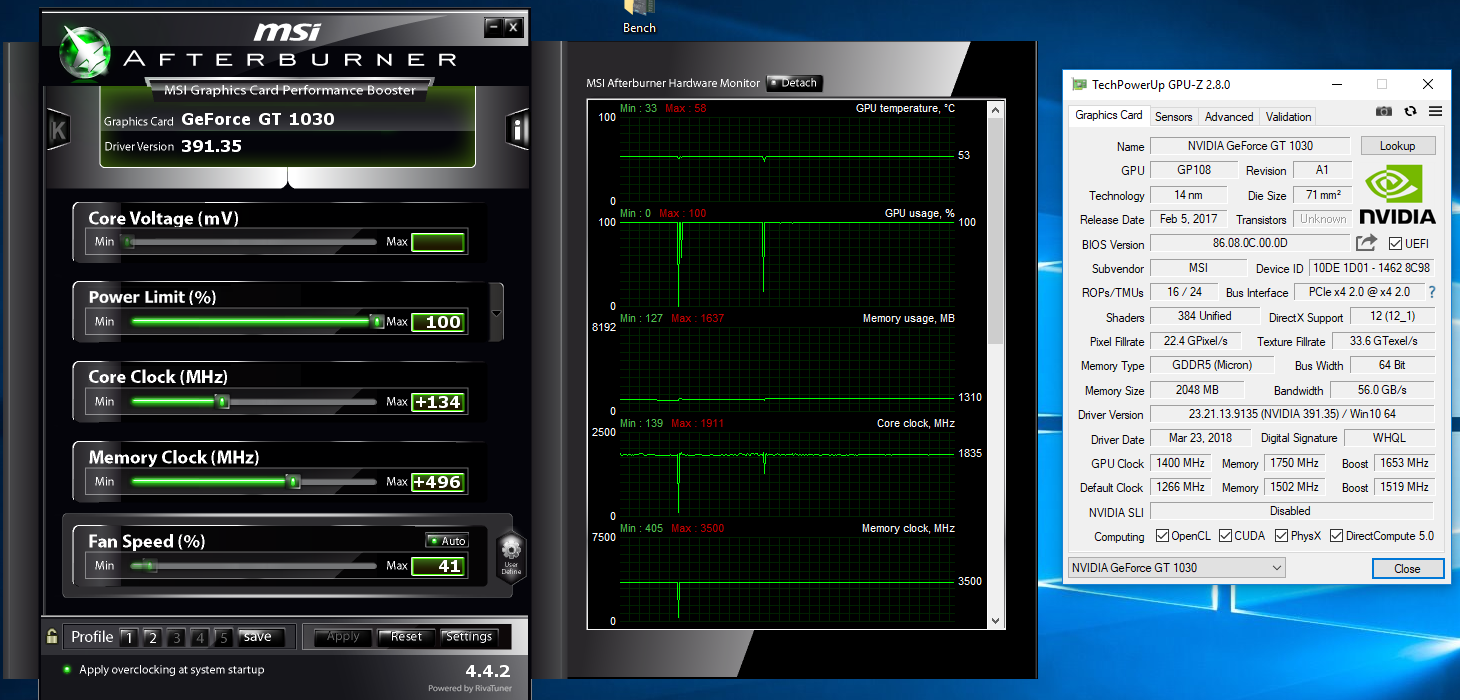Switch to the Sensors tab in GPU-Z
Image resolution: width=1460 pixels, height=700 pixels.
1173,117
